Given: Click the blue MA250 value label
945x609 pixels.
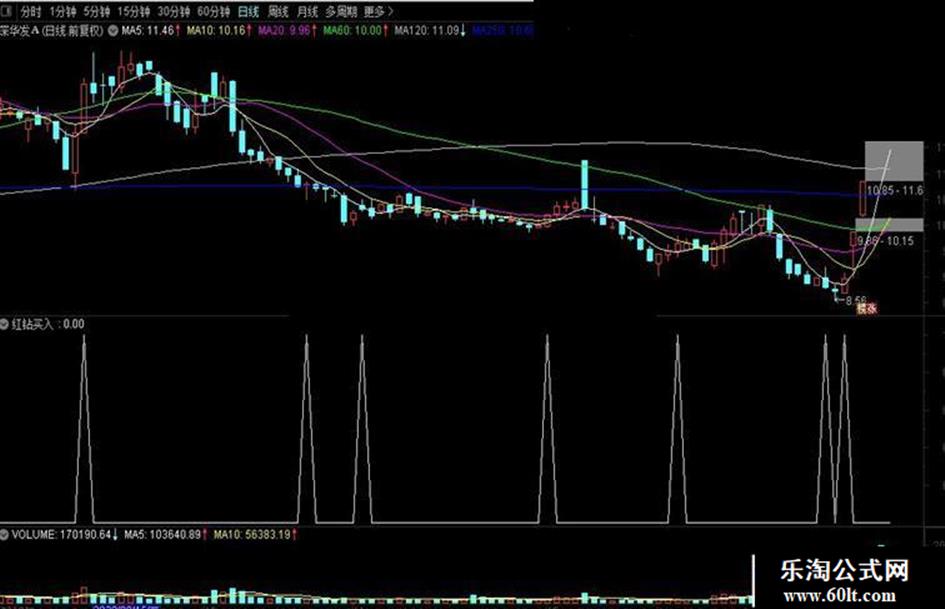Looking at the screenshot, I should tap(503, 30).
